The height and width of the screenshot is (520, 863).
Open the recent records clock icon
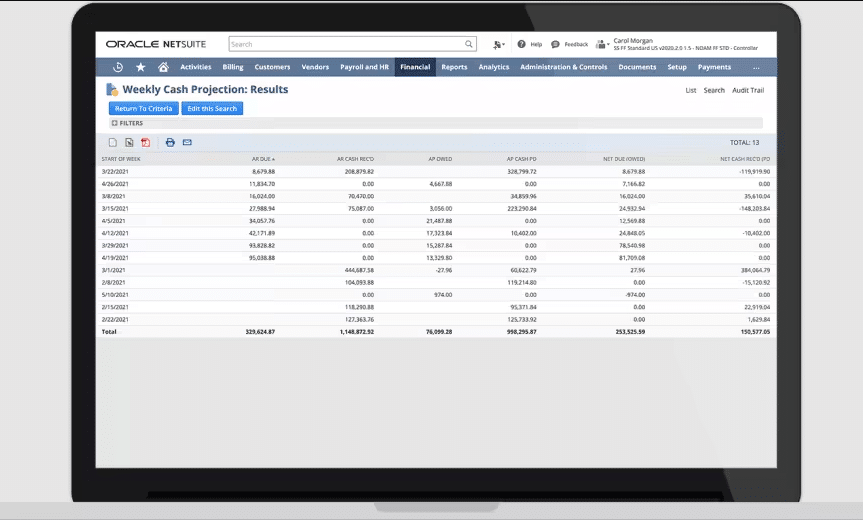coord(118,67)
